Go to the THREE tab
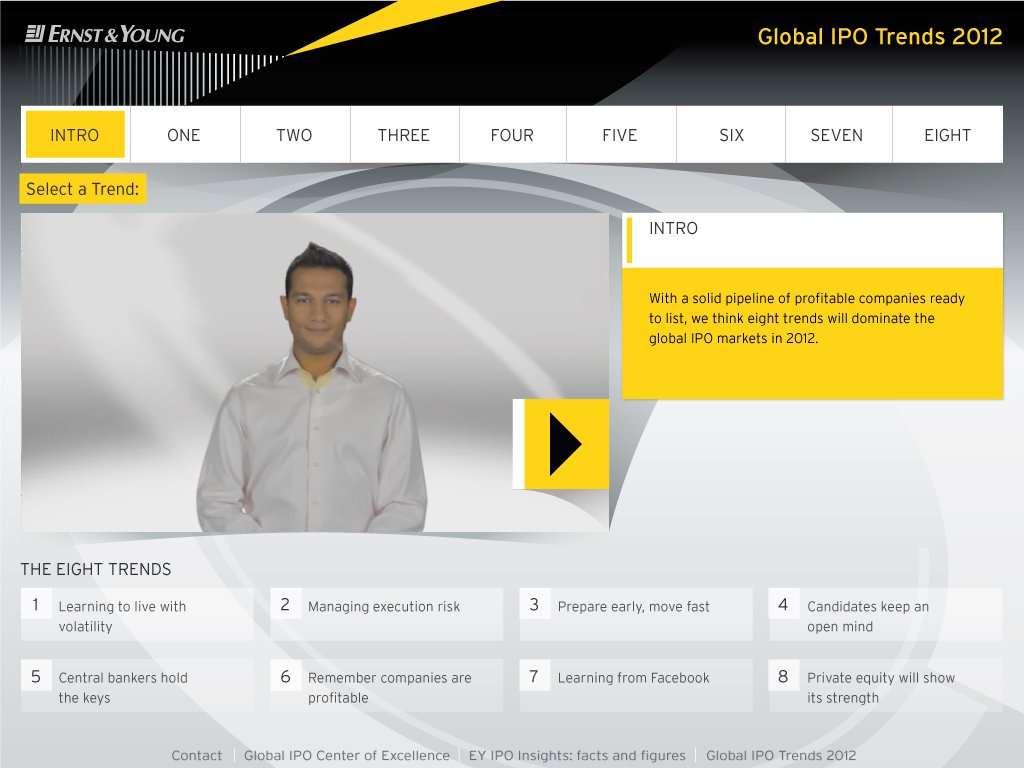Viewport: 1024px width, 768px height. click(403, 135)
